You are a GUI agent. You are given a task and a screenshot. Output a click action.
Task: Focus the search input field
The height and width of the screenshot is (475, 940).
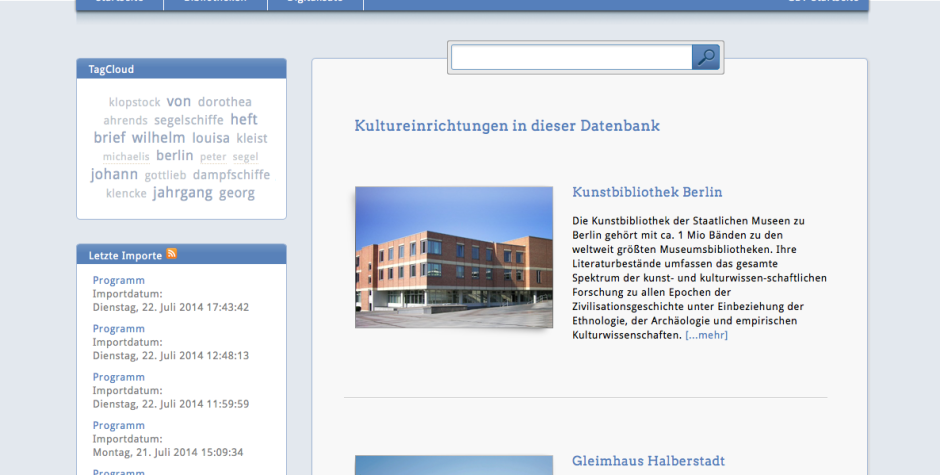point(571,58)
